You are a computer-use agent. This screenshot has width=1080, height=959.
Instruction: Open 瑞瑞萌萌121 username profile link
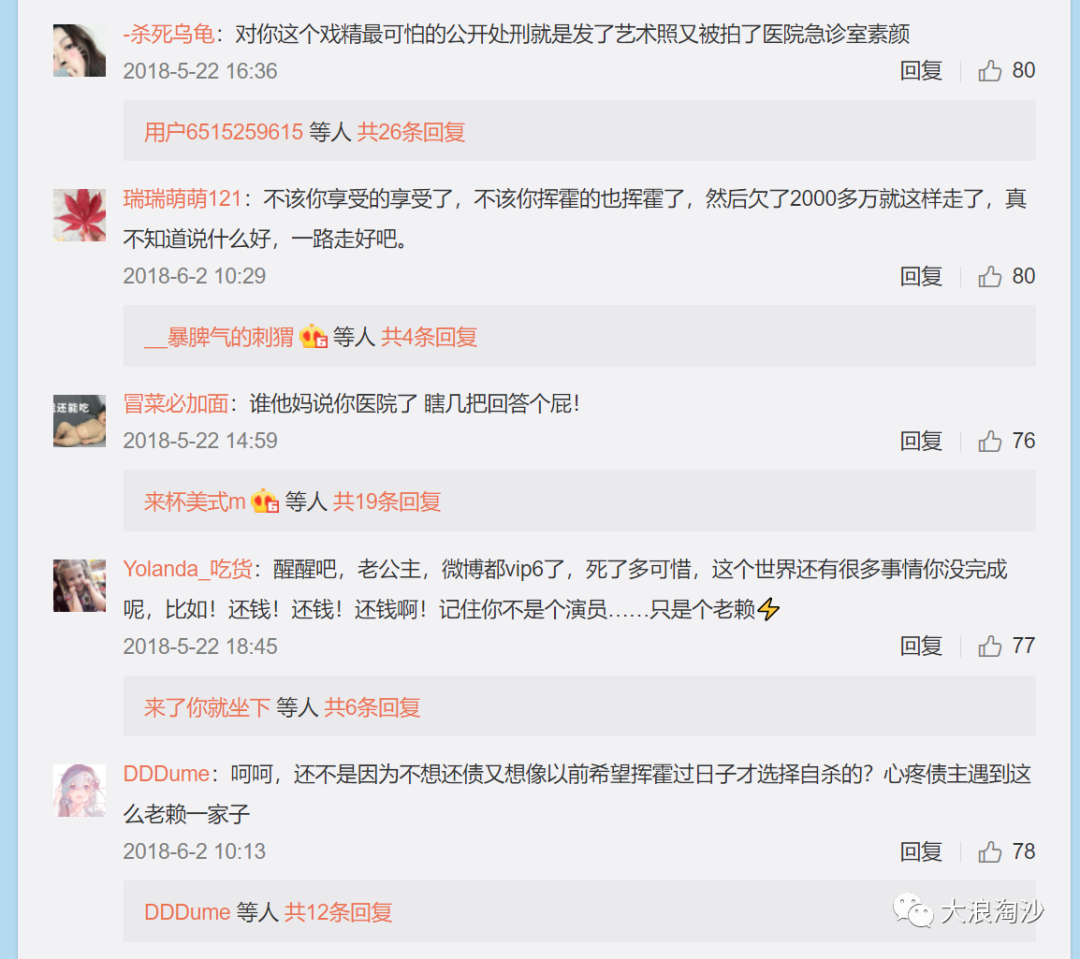click(x=183, y=199)
